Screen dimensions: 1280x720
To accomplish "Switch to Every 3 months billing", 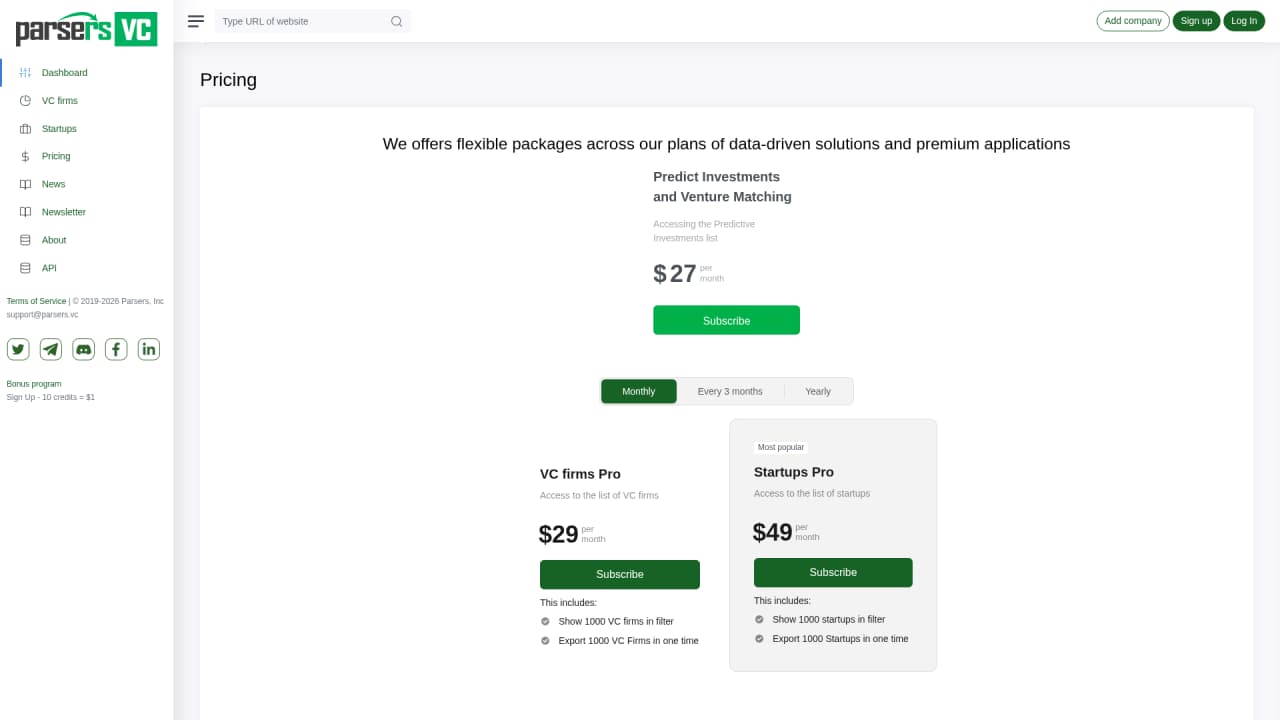I will (730, 391).
